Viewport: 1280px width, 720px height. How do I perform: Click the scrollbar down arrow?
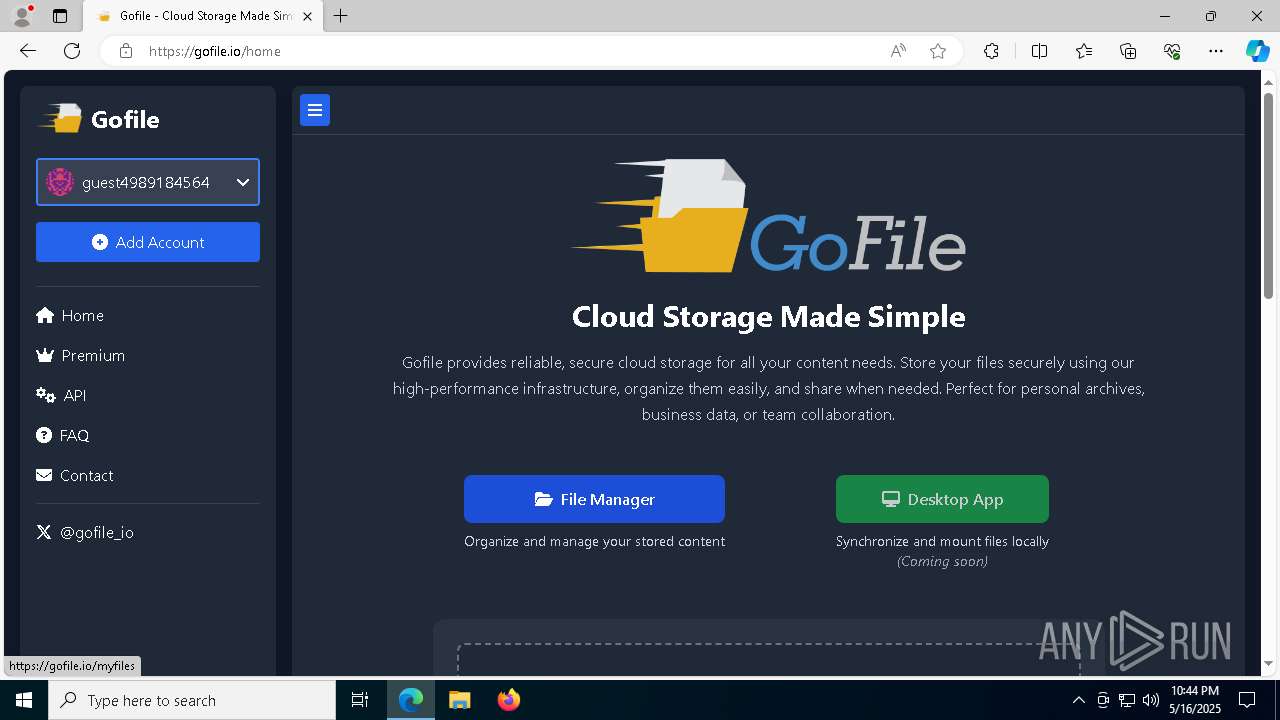[1270, 663]
